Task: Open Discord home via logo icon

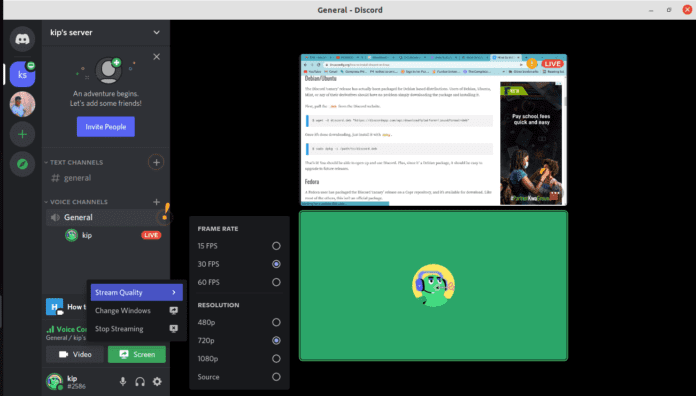Action: (x=22, y=39)
